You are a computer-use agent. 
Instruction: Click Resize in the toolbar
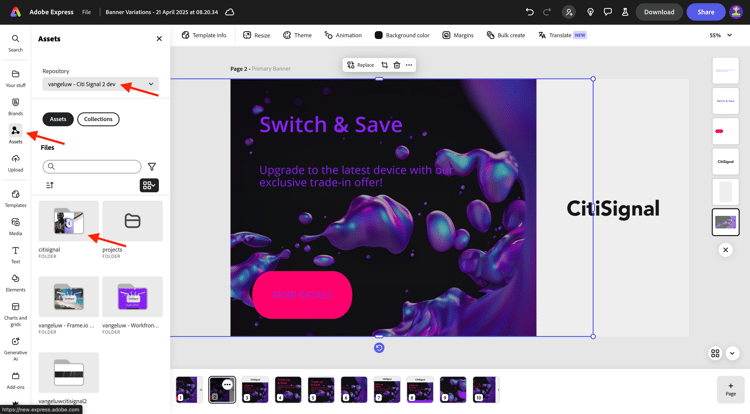pos(257,35)
